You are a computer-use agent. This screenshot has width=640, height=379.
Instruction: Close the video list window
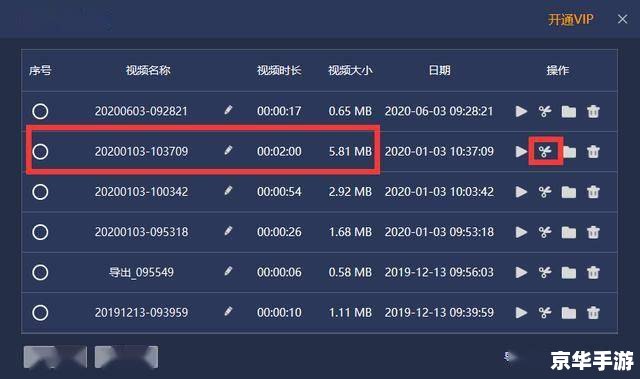point(622,19)
